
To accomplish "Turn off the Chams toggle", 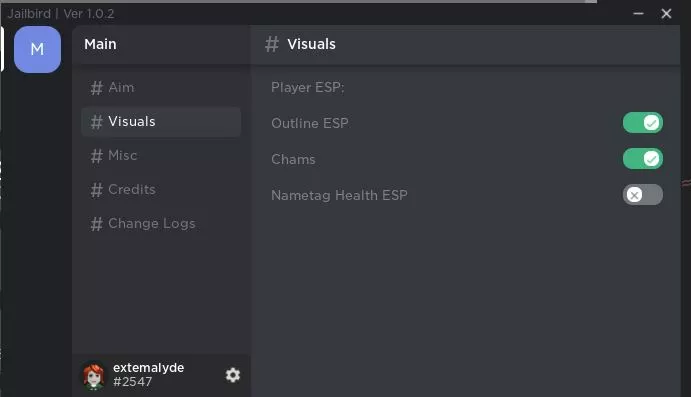I will tap(643, 159).
